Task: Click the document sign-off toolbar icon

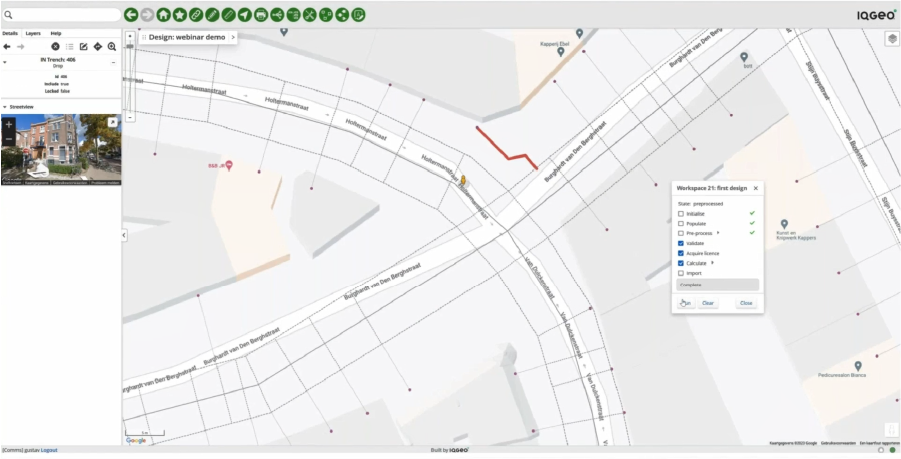Action: coord(359,15)
